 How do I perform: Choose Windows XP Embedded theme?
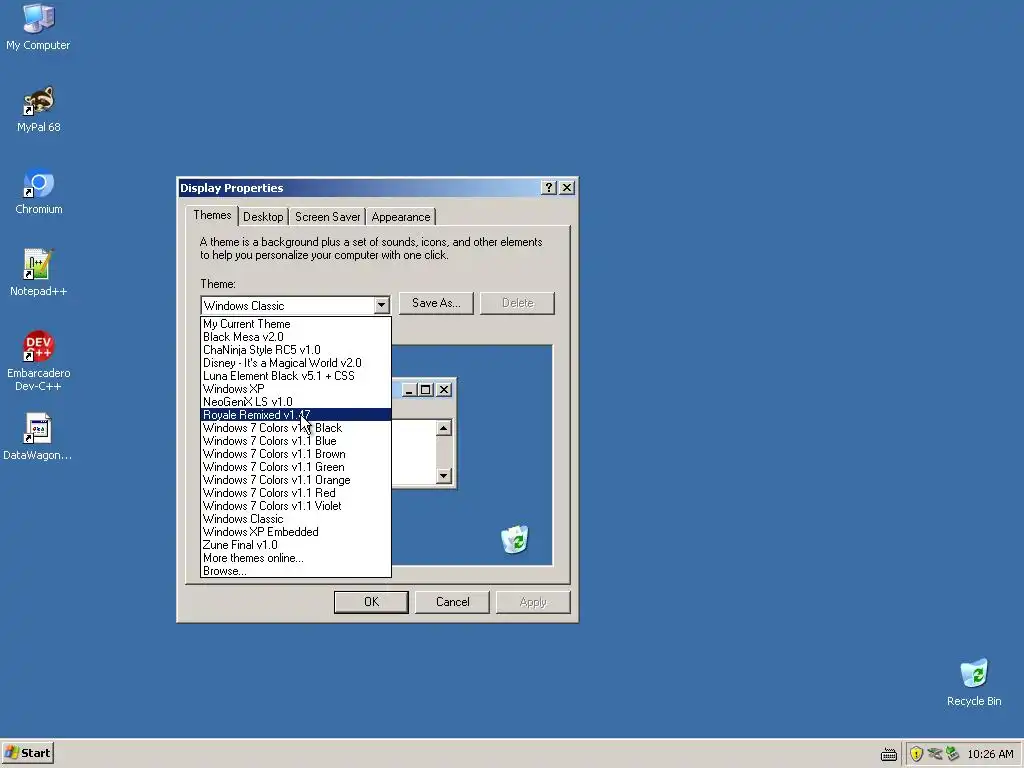point(296,532)
